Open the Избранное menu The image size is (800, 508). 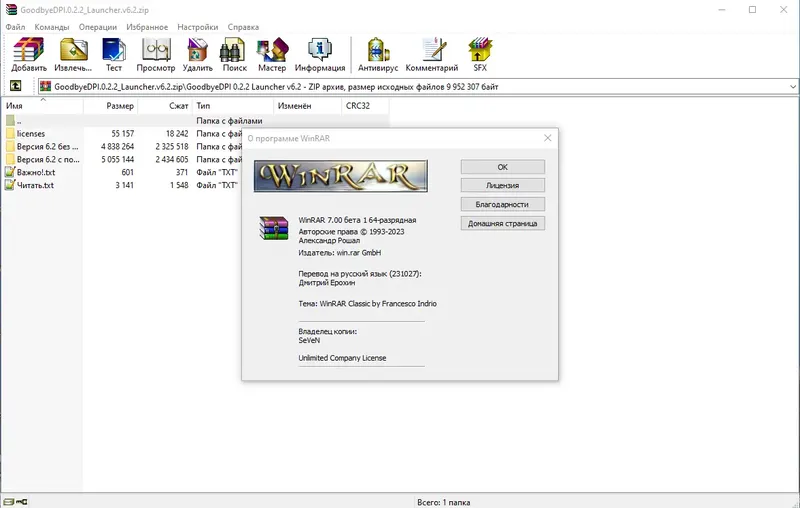click(x=147, y=27)
